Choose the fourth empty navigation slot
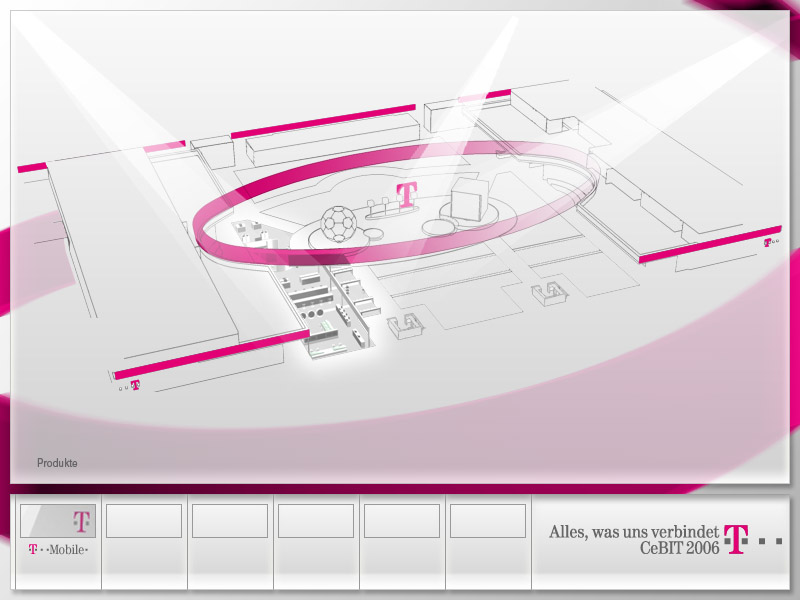 coord(316,521)
